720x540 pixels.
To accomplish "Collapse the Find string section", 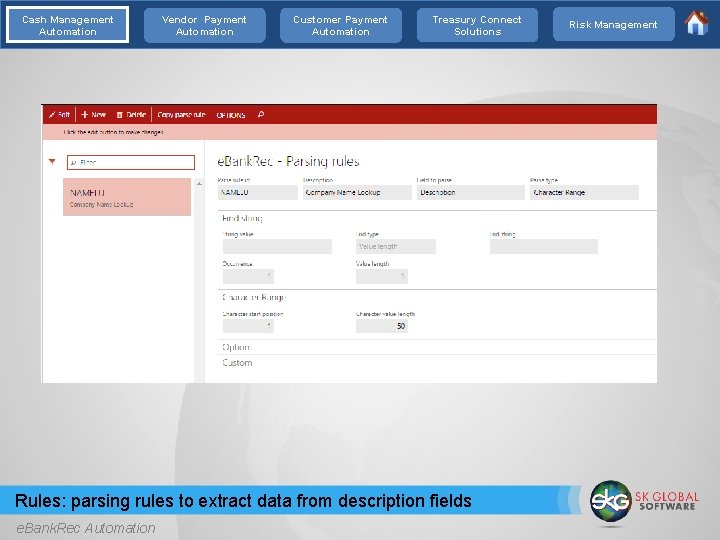I will [x=242, y=219].
